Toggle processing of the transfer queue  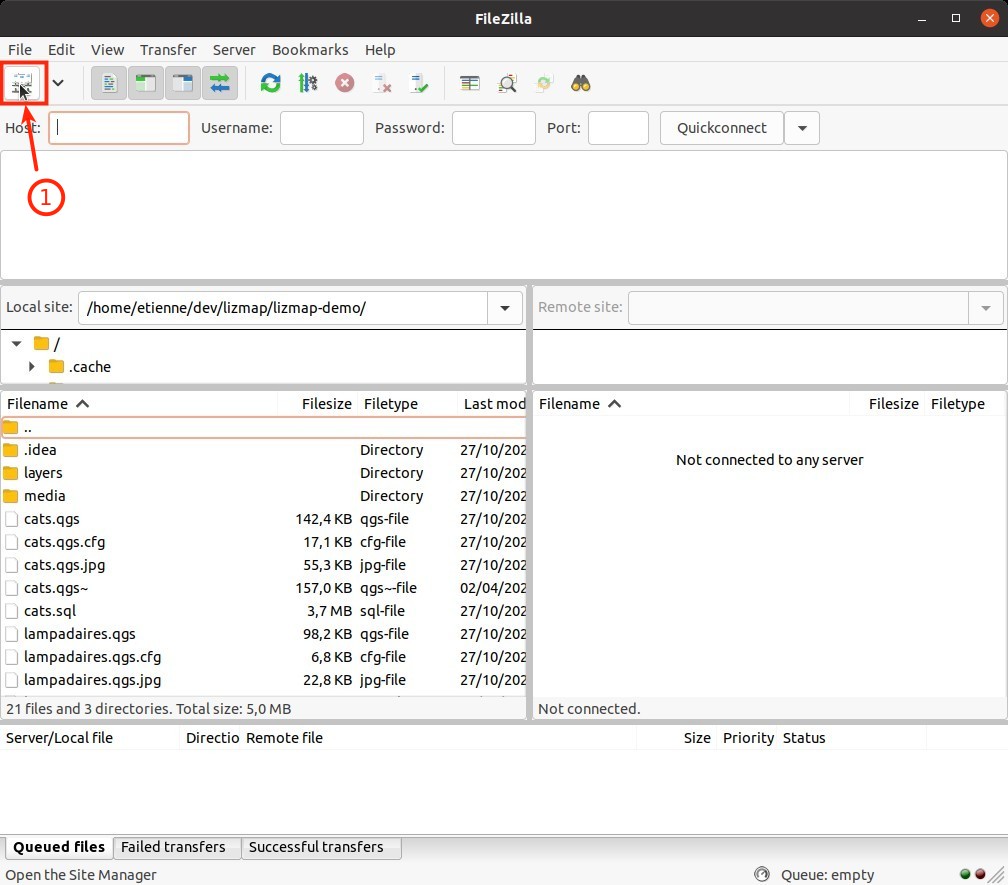point(308,83)
